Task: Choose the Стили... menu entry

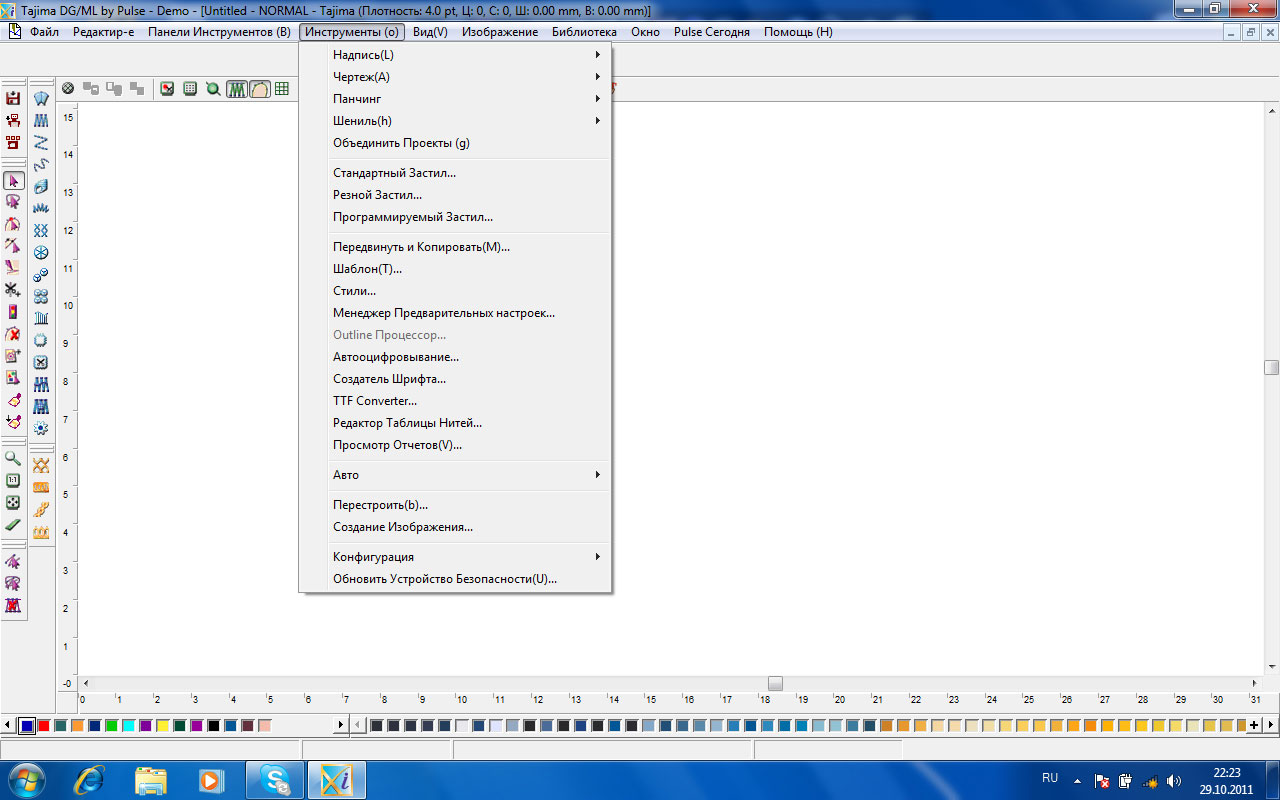Action: (455, 291)
